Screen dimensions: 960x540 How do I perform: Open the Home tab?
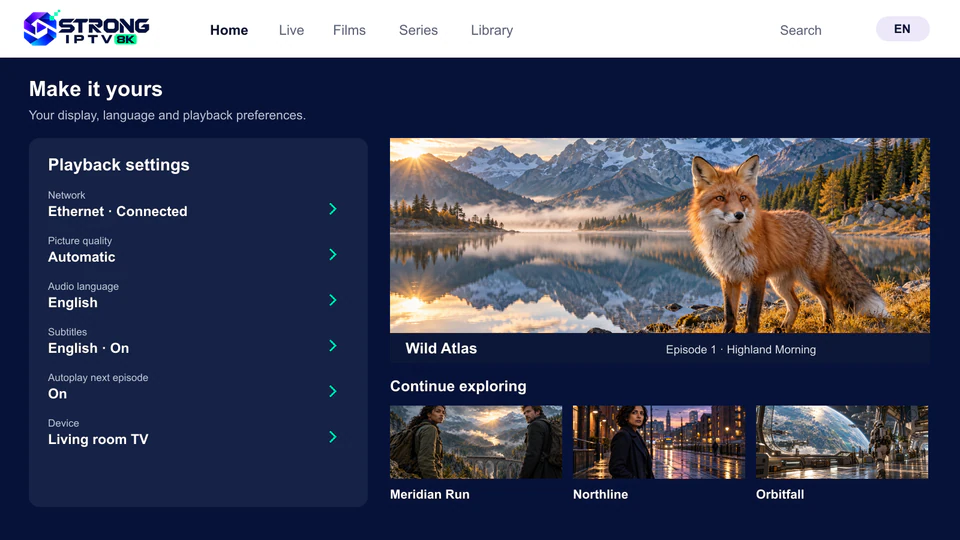point(229,30)
